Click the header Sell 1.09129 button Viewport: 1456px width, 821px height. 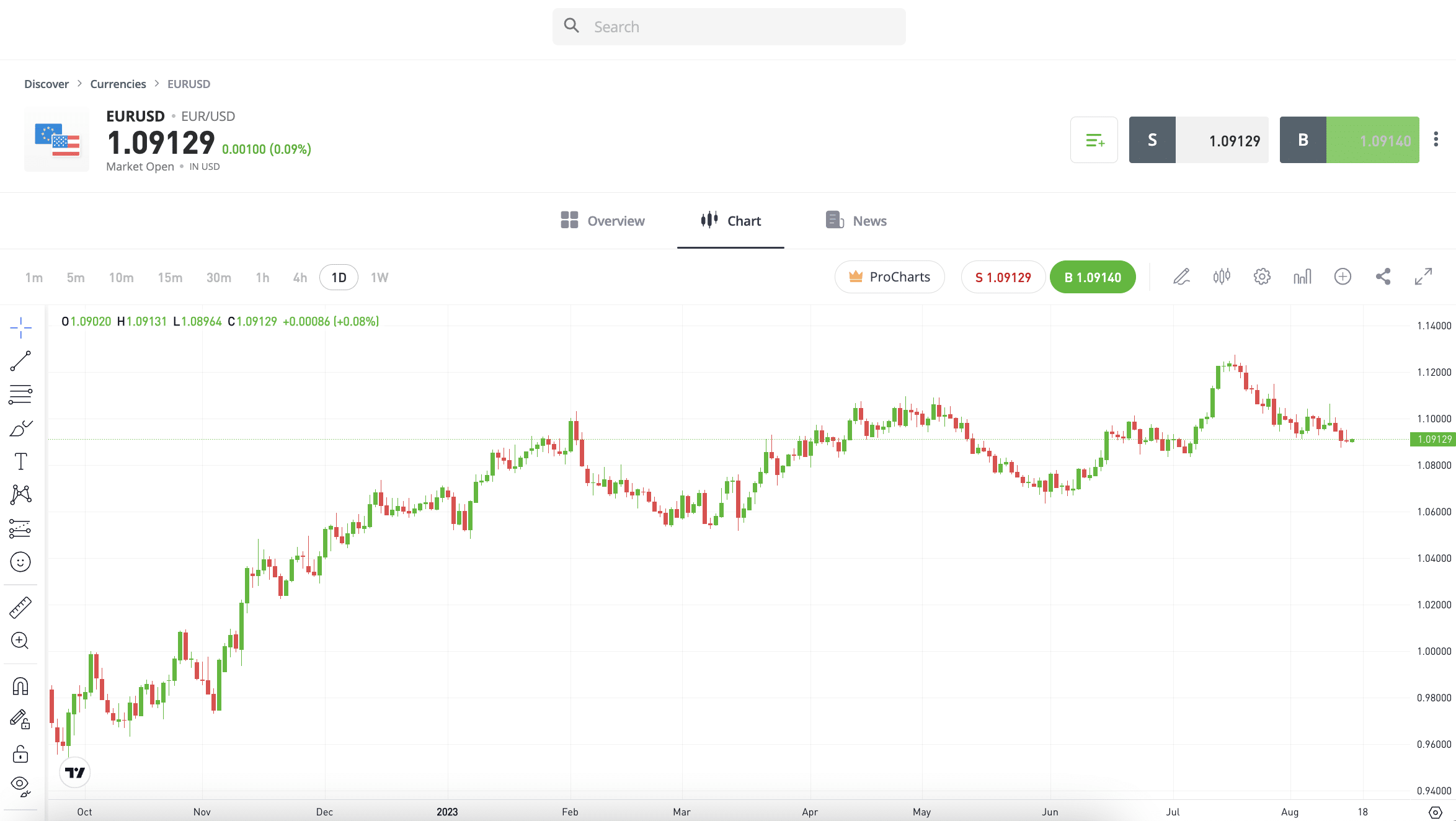point(1199,140)
